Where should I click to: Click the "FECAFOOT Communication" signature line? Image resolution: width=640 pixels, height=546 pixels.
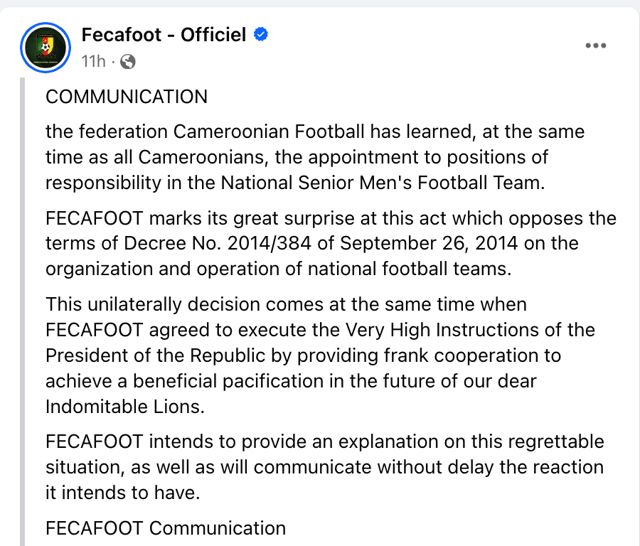(165, 528)
